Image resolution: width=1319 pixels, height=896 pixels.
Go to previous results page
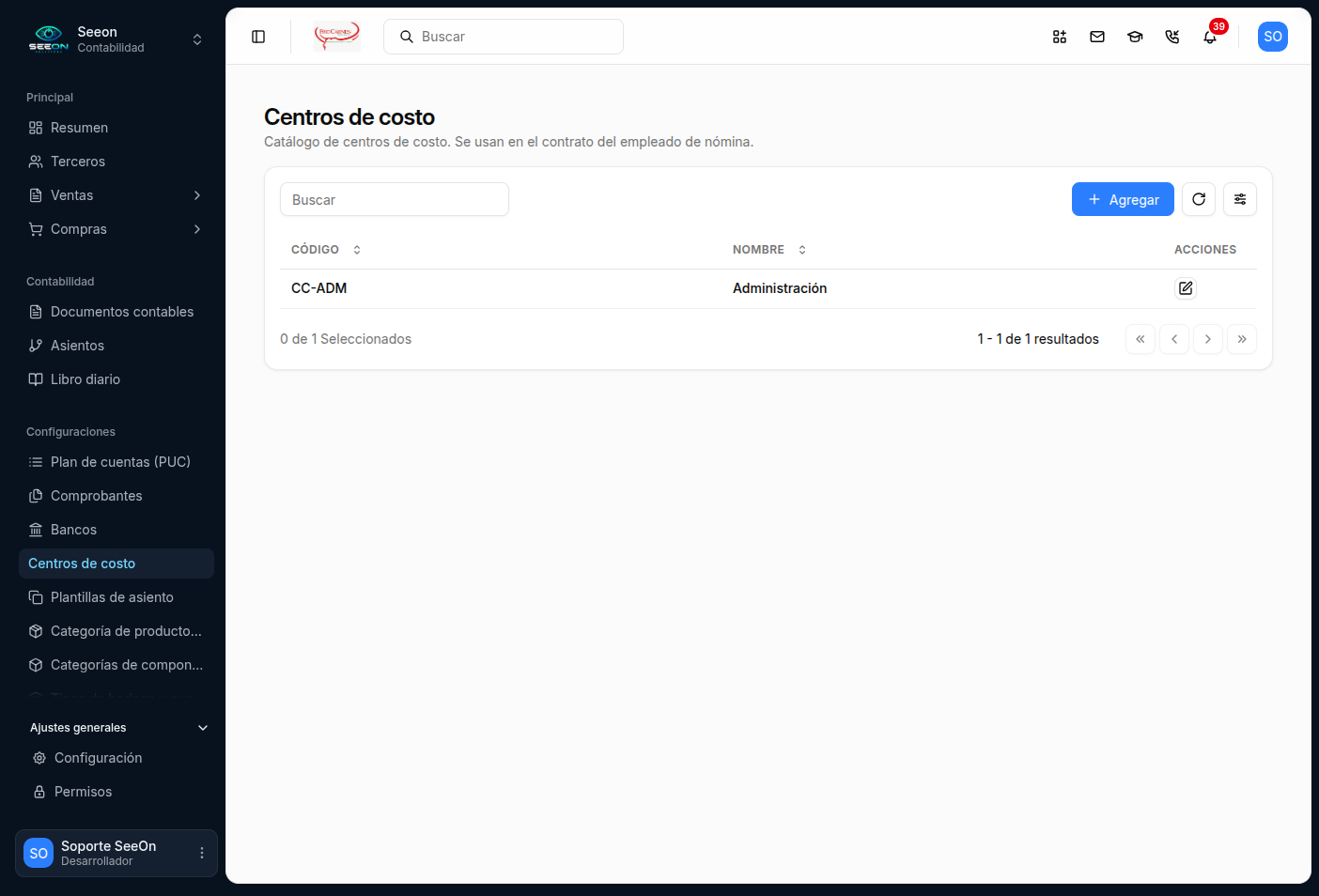tap(1174, 339)
